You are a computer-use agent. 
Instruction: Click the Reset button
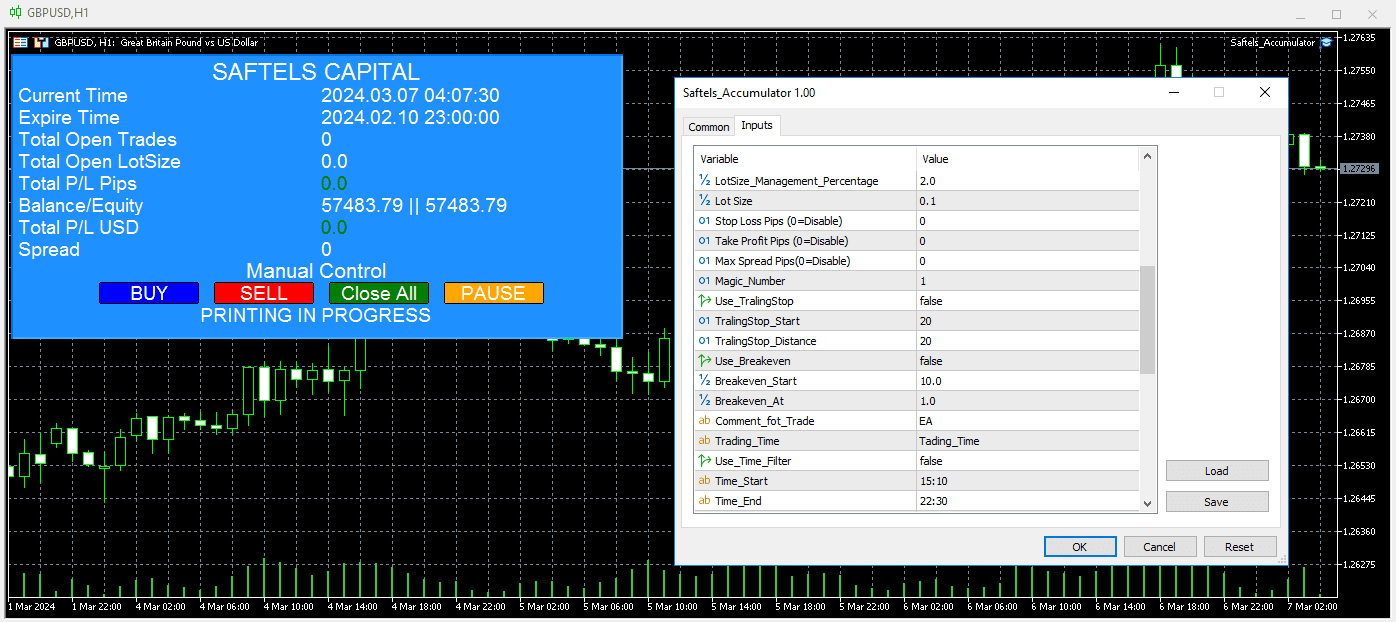[1240, 547]
